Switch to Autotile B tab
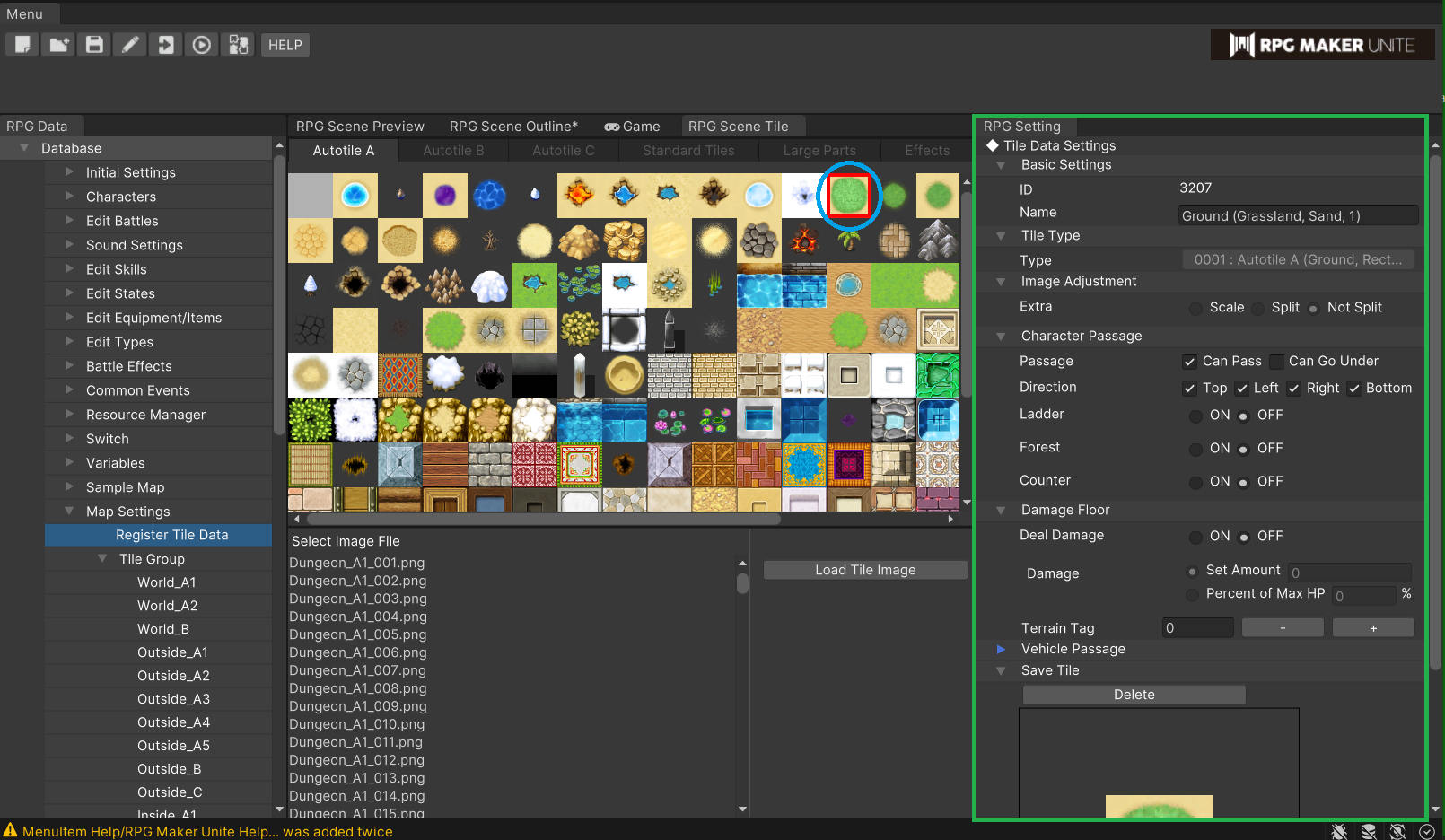 (453, 151)
